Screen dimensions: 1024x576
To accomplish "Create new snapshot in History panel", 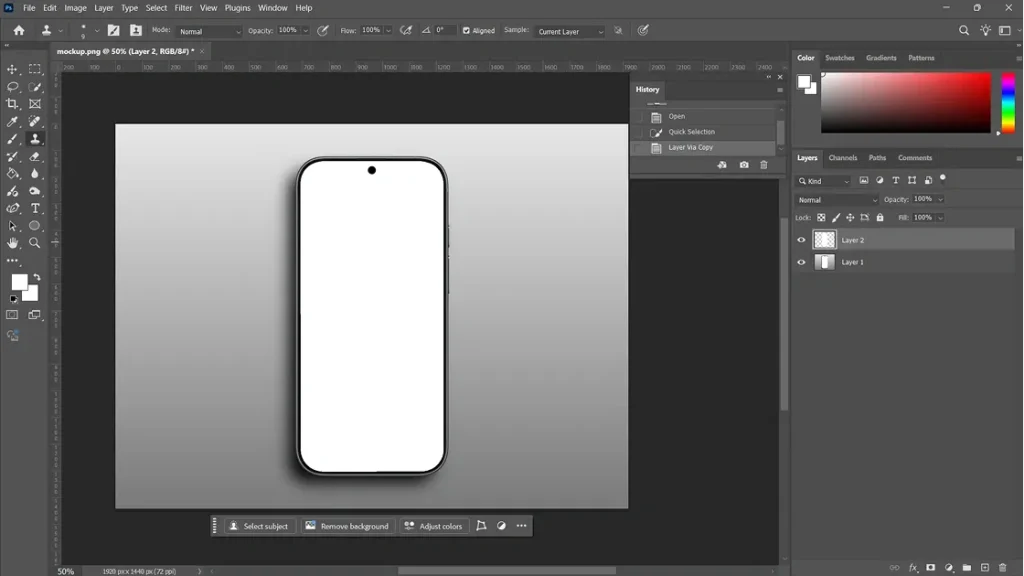I will click(x=744, y=165).
